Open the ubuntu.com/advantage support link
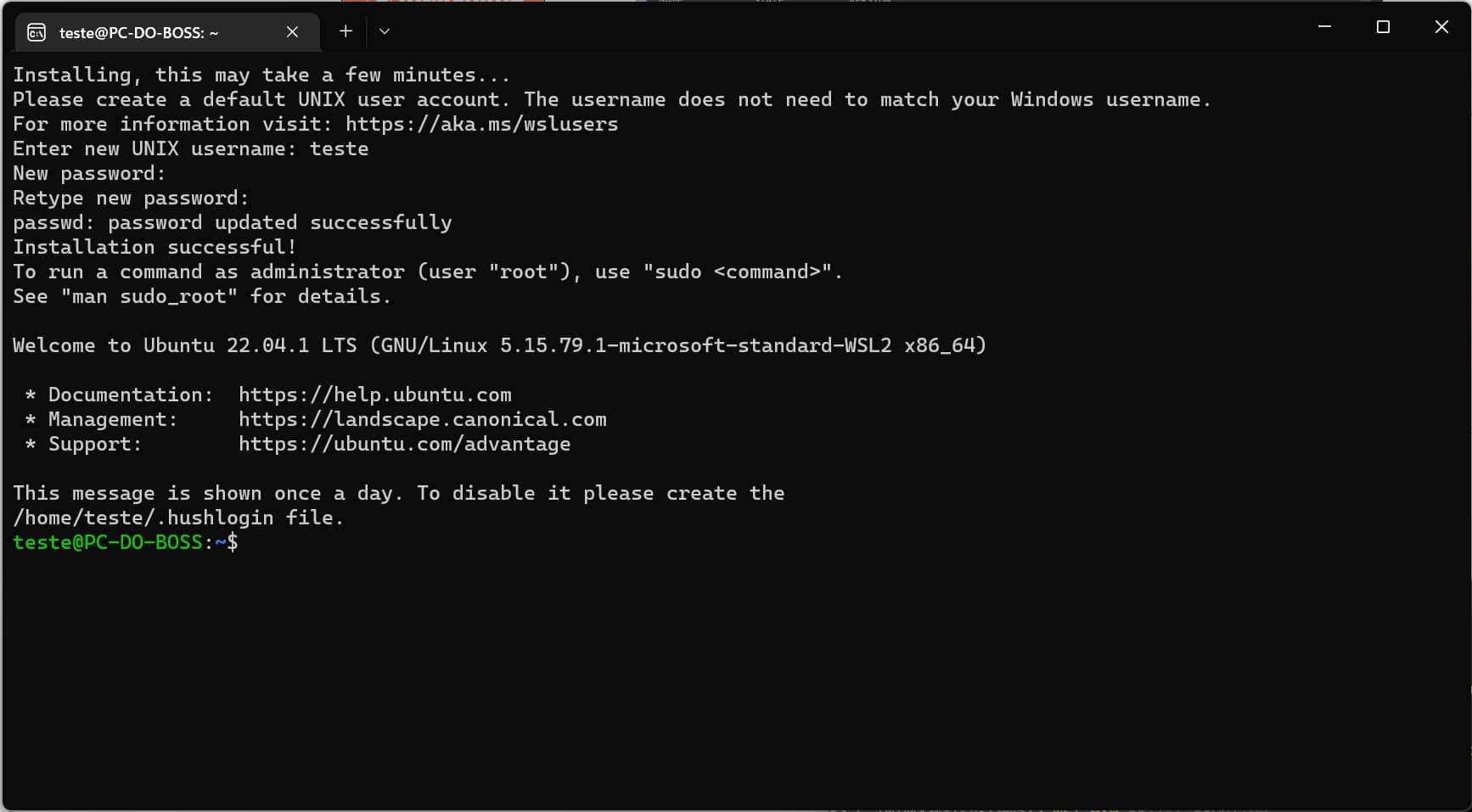Viewport: 1472px width, 812px height. click(x=404, y=444)
